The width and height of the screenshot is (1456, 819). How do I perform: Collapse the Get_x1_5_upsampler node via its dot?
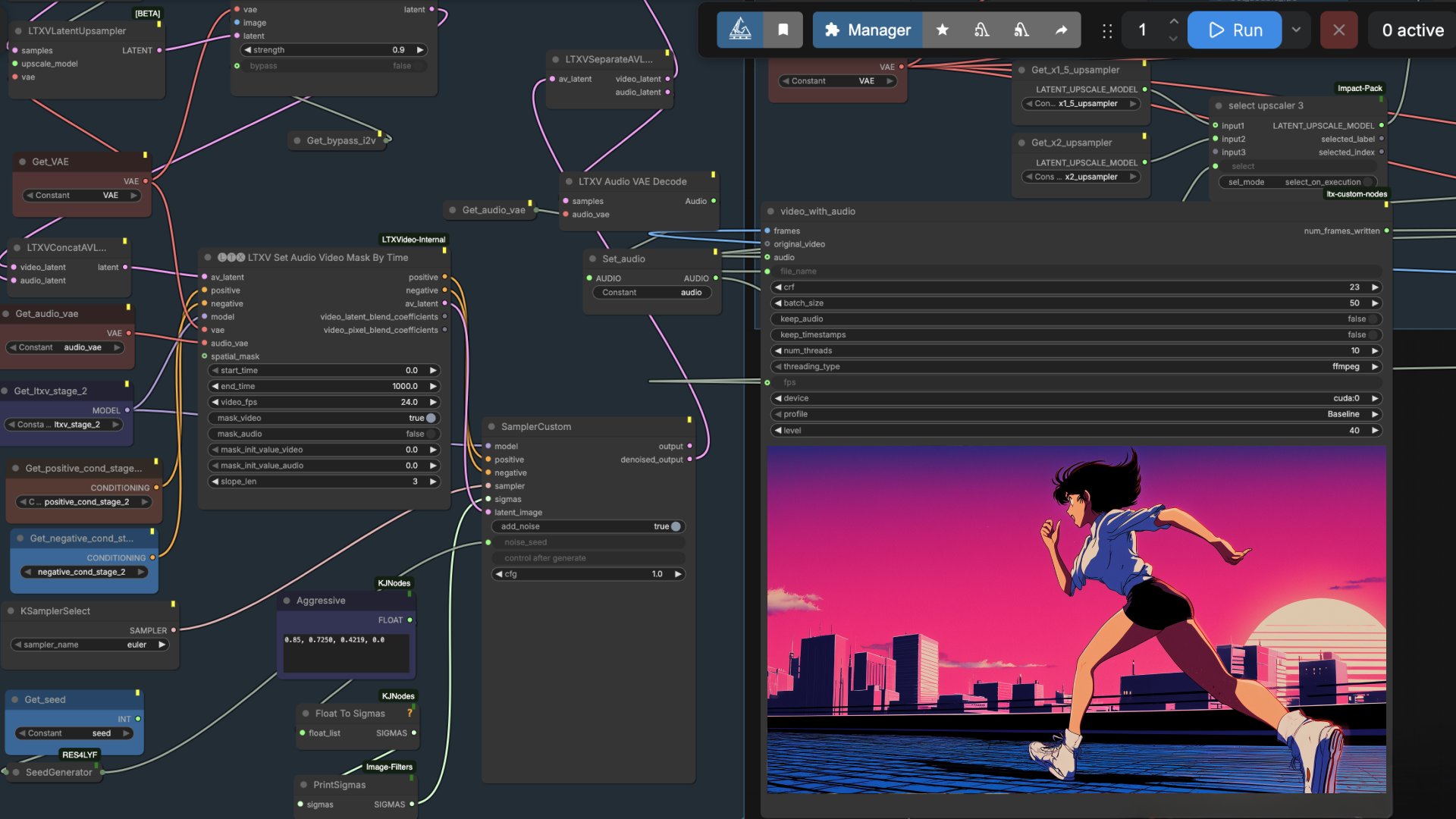click(x=1021, y=70)
